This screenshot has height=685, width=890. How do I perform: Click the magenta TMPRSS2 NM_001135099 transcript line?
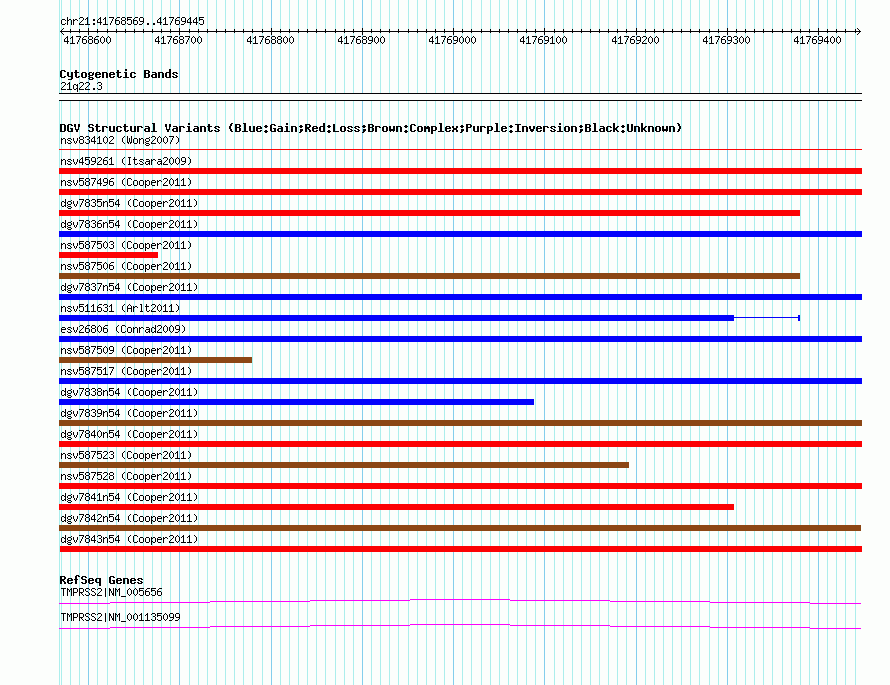(460, 627)
